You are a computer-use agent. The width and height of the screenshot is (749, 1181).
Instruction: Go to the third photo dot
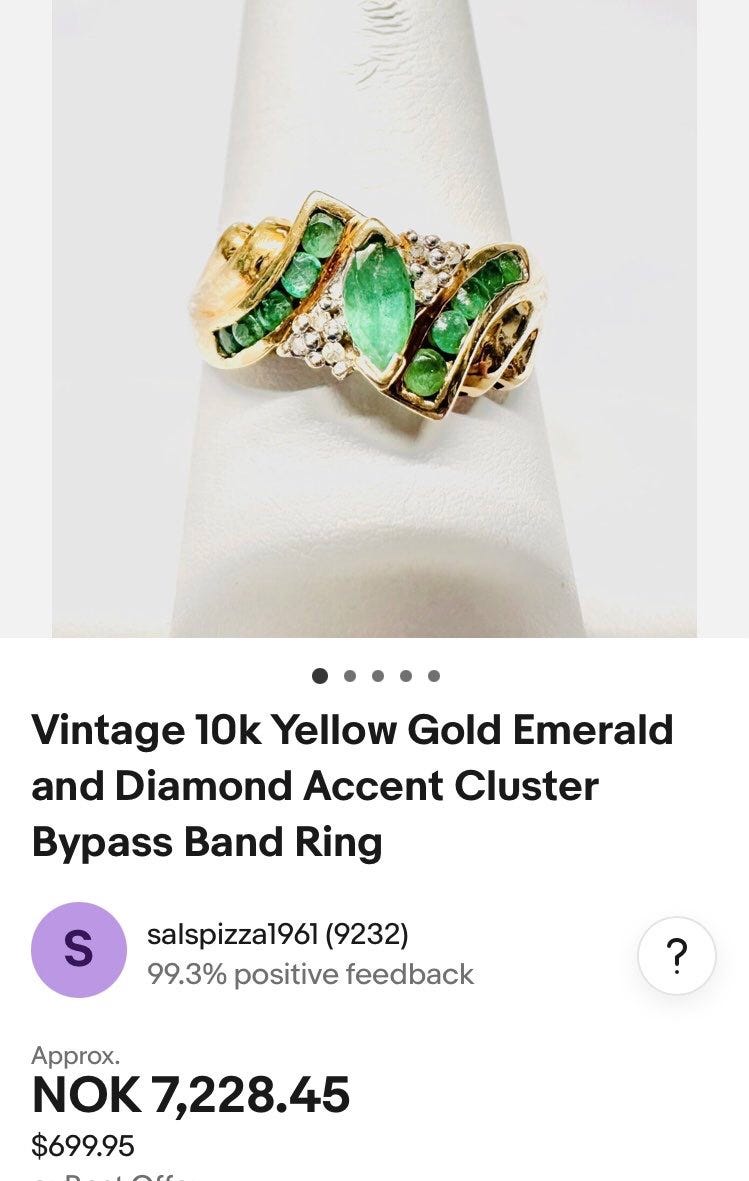tap(378, 676)
